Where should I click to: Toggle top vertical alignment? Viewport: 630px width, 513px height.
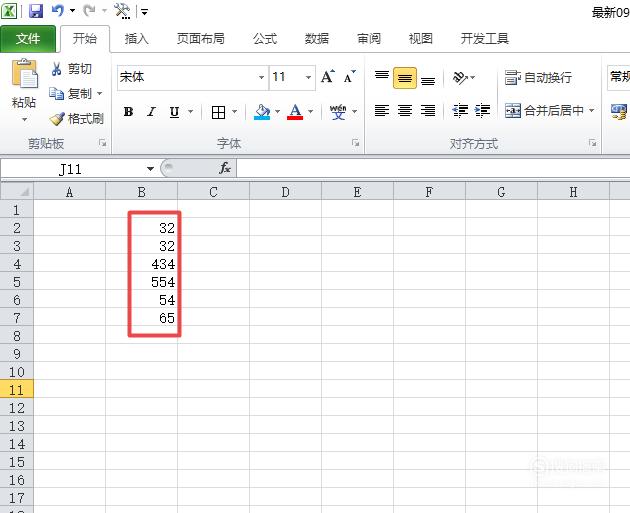pyautogui.click(x=382, y=77)
